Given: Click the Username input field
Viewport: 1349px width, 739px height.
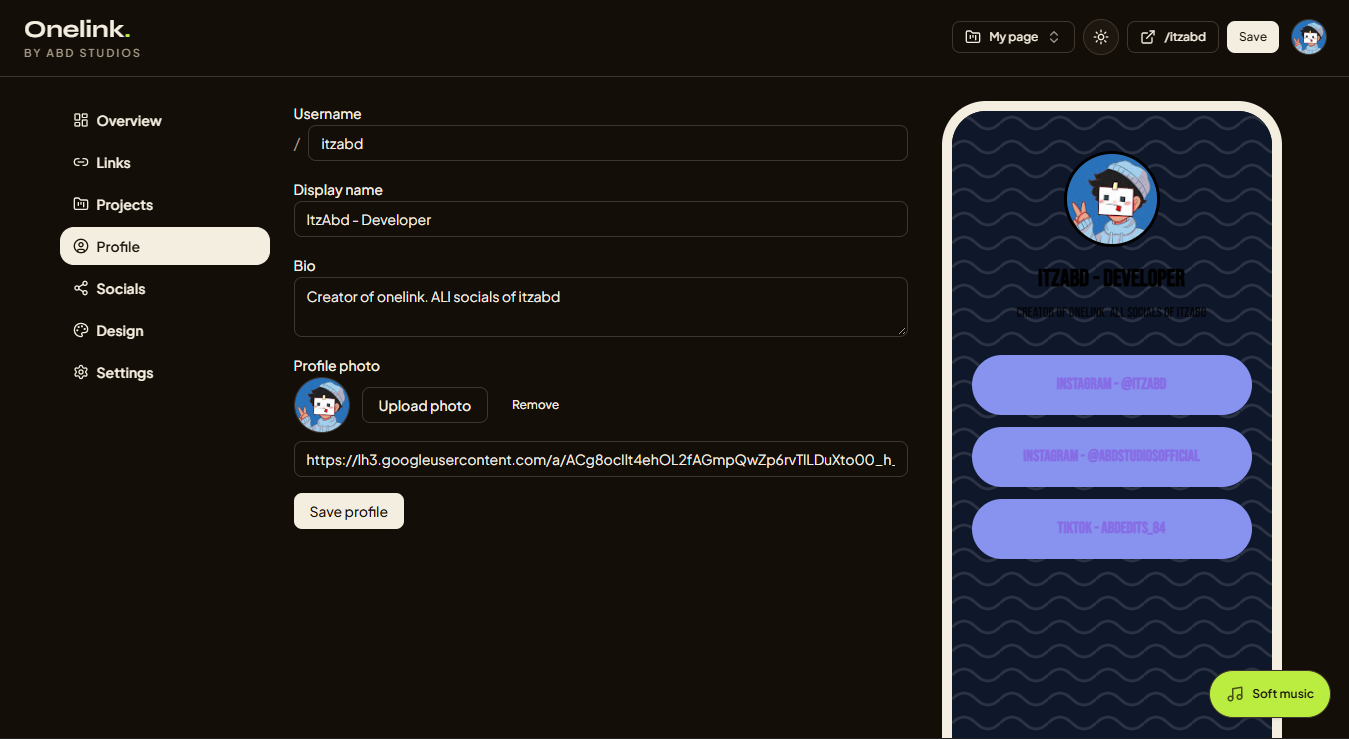Looking at the screenshot, I should coord(608,143).
